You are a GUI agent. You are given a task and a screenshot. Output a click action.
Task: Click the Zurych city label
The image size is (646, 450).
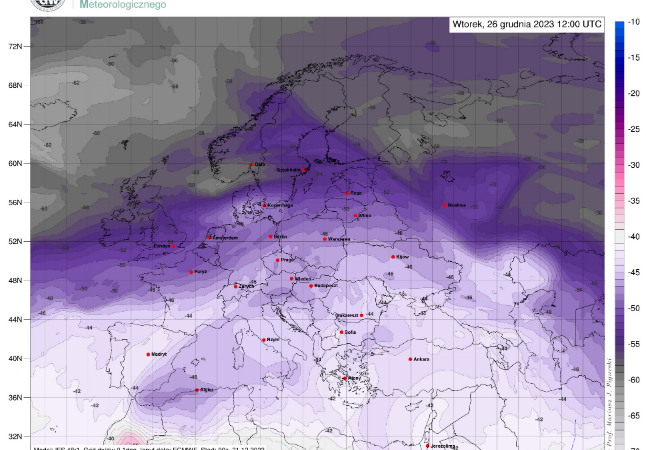click(x=246, y=286)
